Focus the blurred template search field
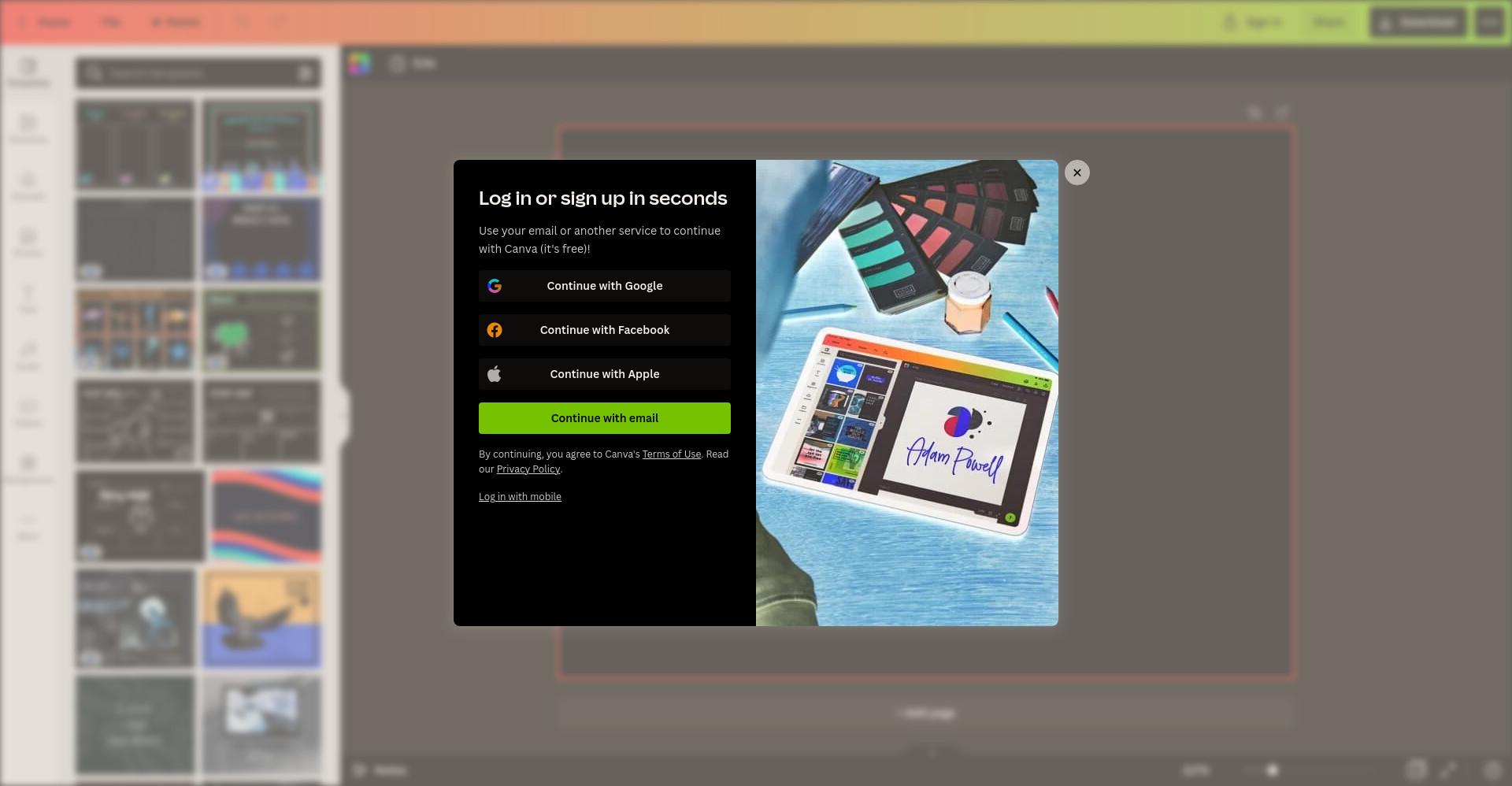The width and height of the screenshot is (1512, 786). [198, 73]
